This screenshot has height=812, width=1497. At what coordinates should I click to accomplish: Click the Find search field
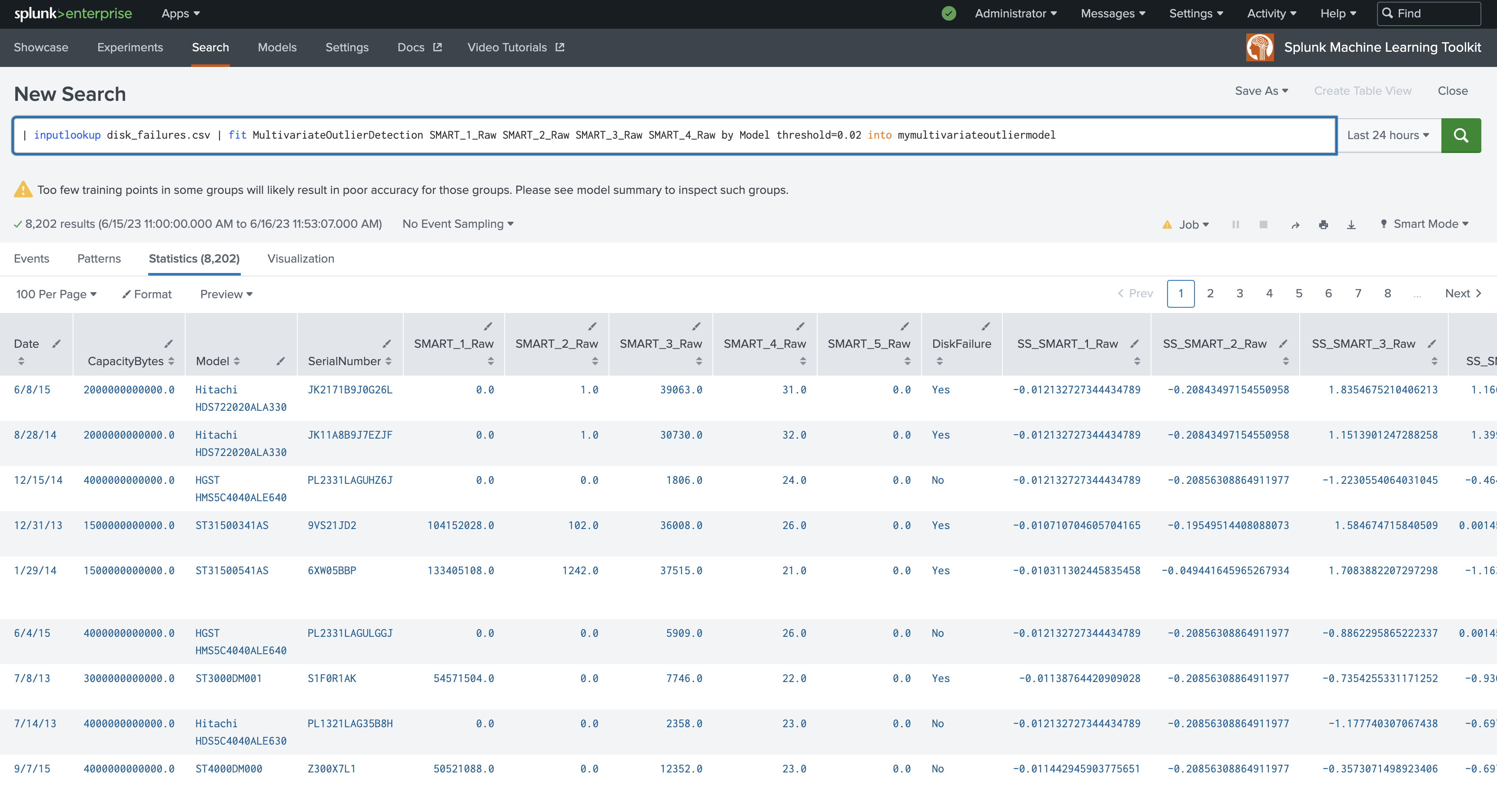click(x=1428, y=13)
